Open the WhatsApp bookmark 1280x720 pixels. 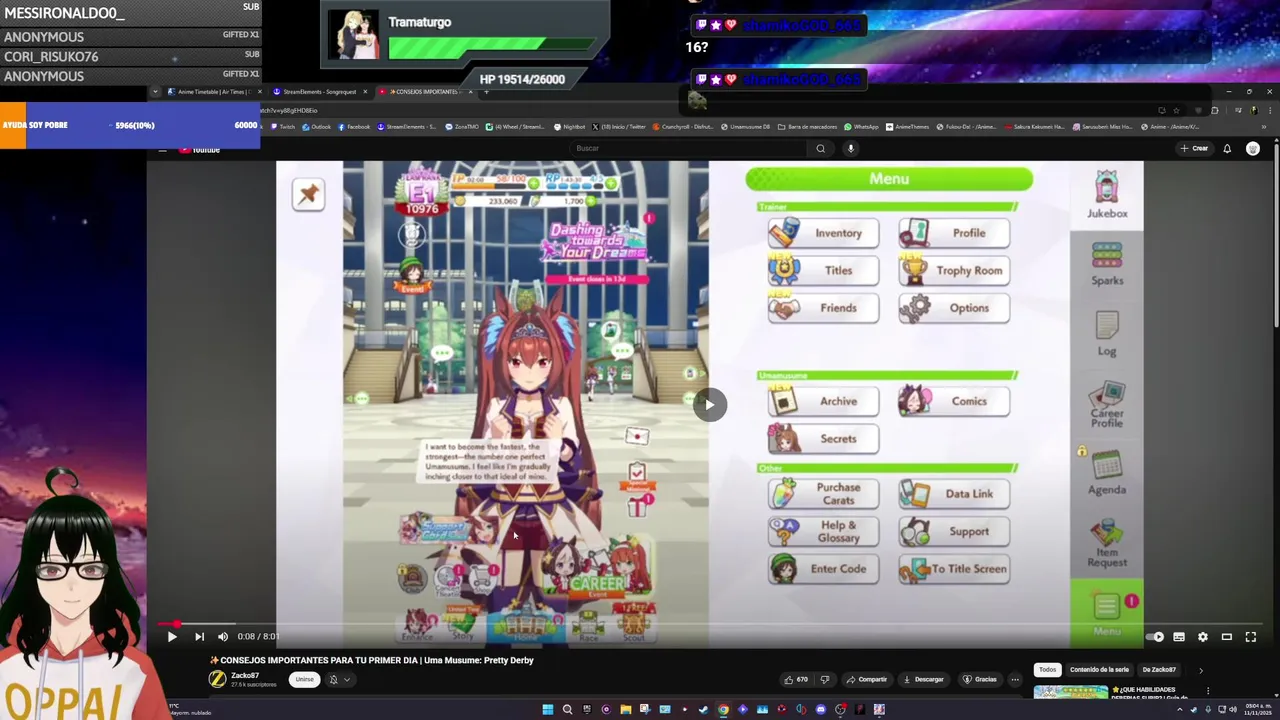tap(861, 127)
